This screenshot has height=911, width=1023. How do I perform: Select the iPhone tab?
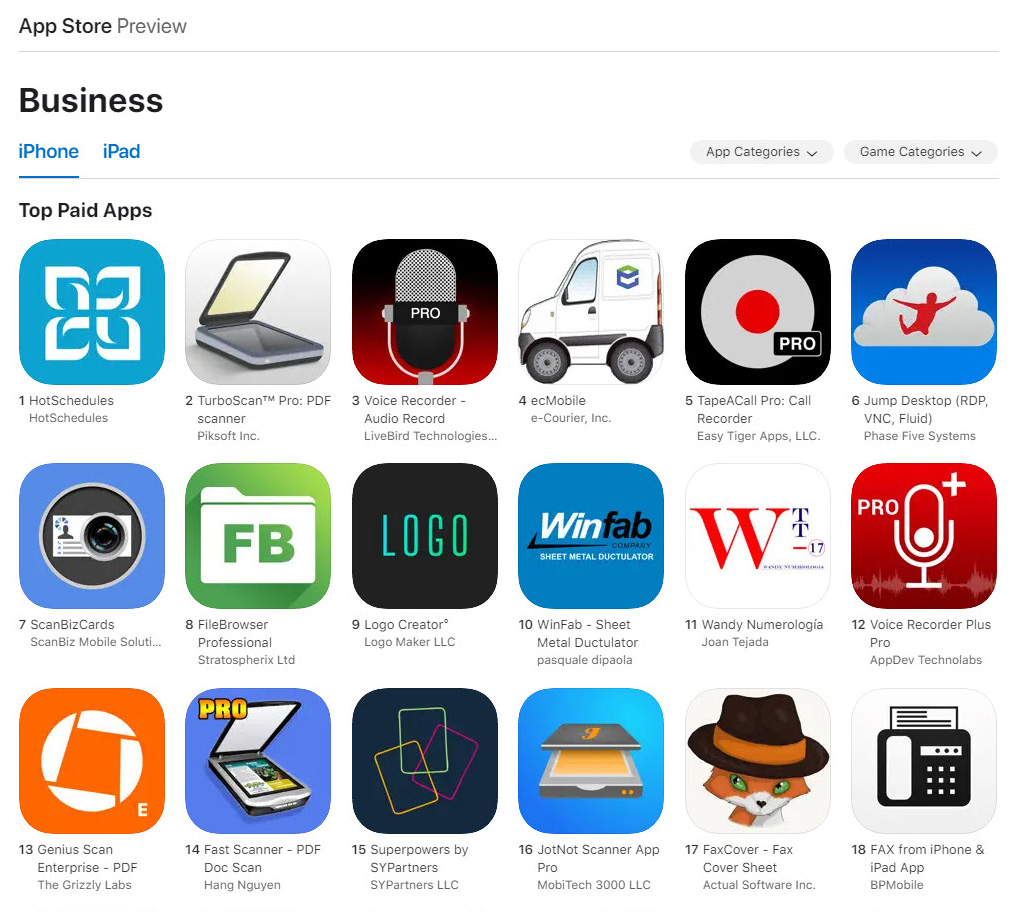coord(49,151)
